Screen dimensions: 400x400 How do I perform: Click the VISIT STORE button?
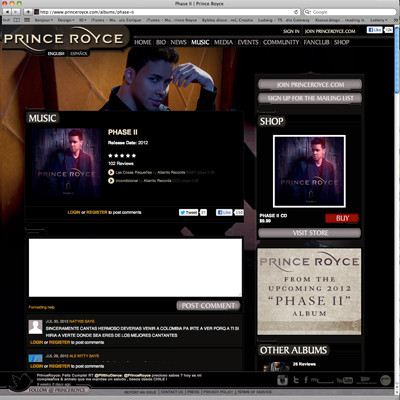(x=310, y=233)
